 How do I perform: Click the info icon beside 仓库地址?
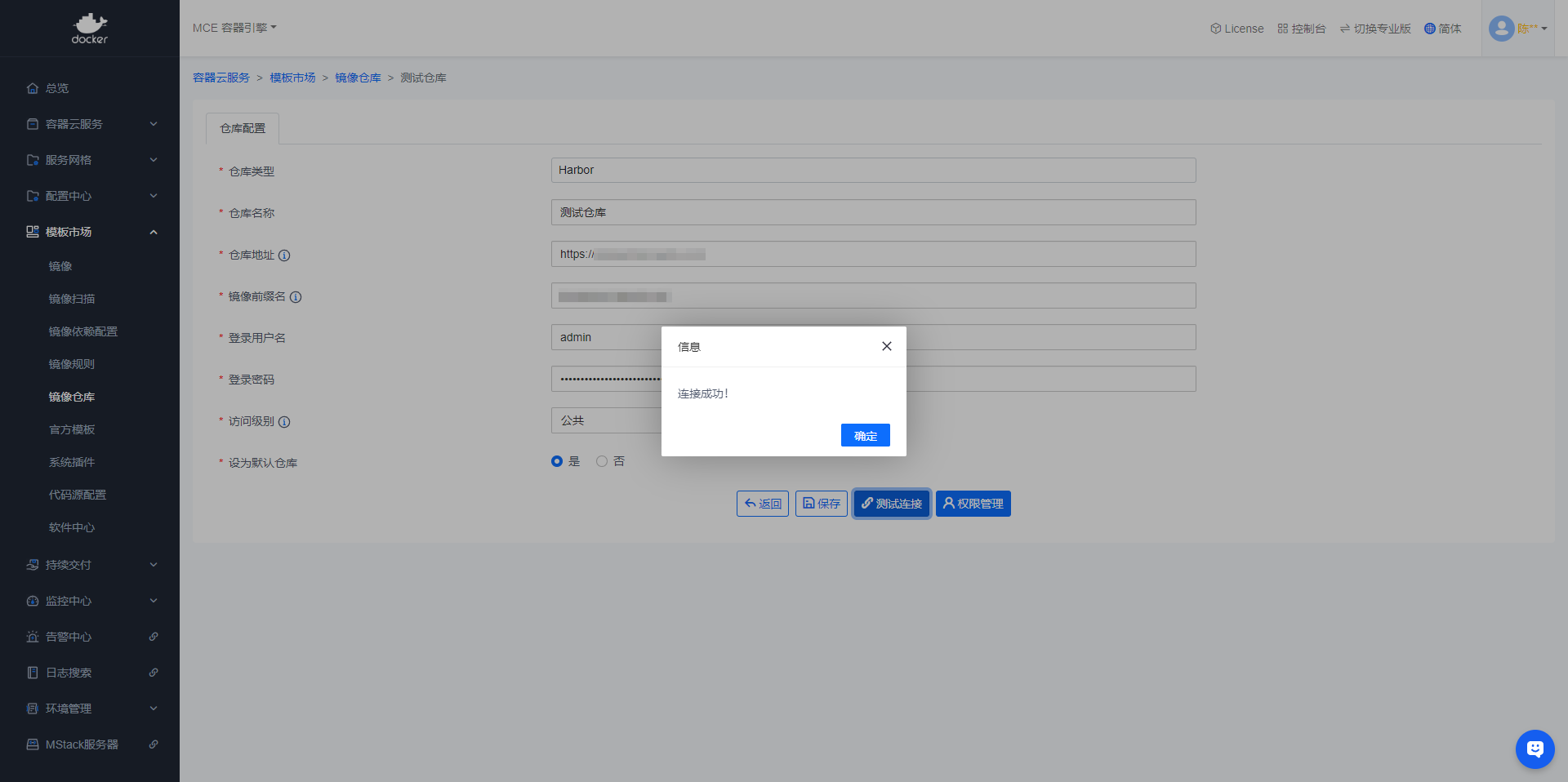click(x=284, y=255)
